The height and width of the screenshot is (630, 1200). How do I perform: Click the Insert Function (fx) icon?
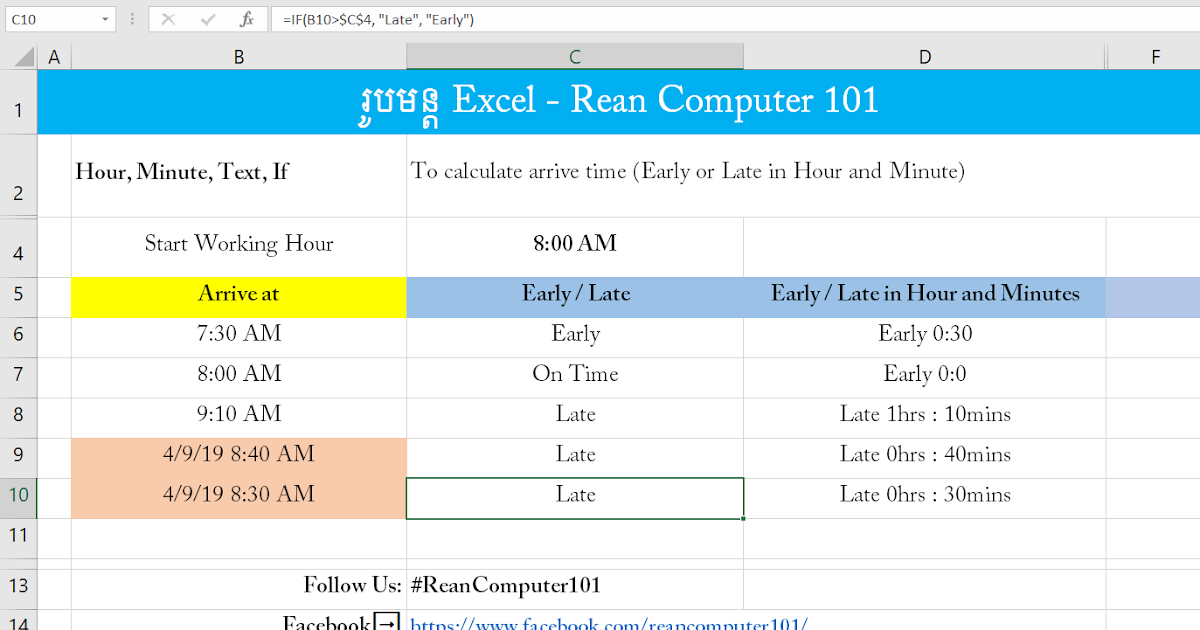point(246,19)
